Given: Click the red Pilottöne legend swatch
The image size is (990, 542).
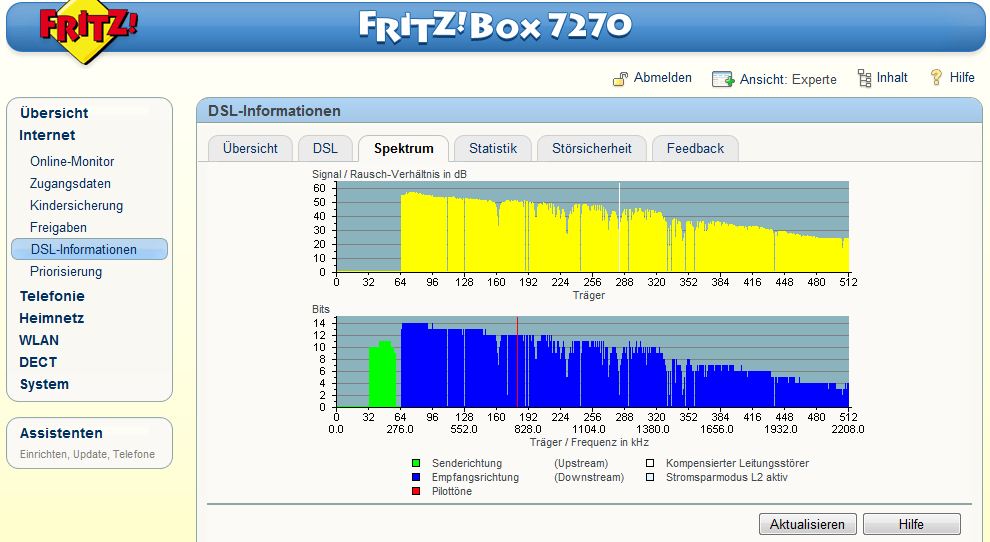Looking at the screenshot, I should (x=417, y=492).
